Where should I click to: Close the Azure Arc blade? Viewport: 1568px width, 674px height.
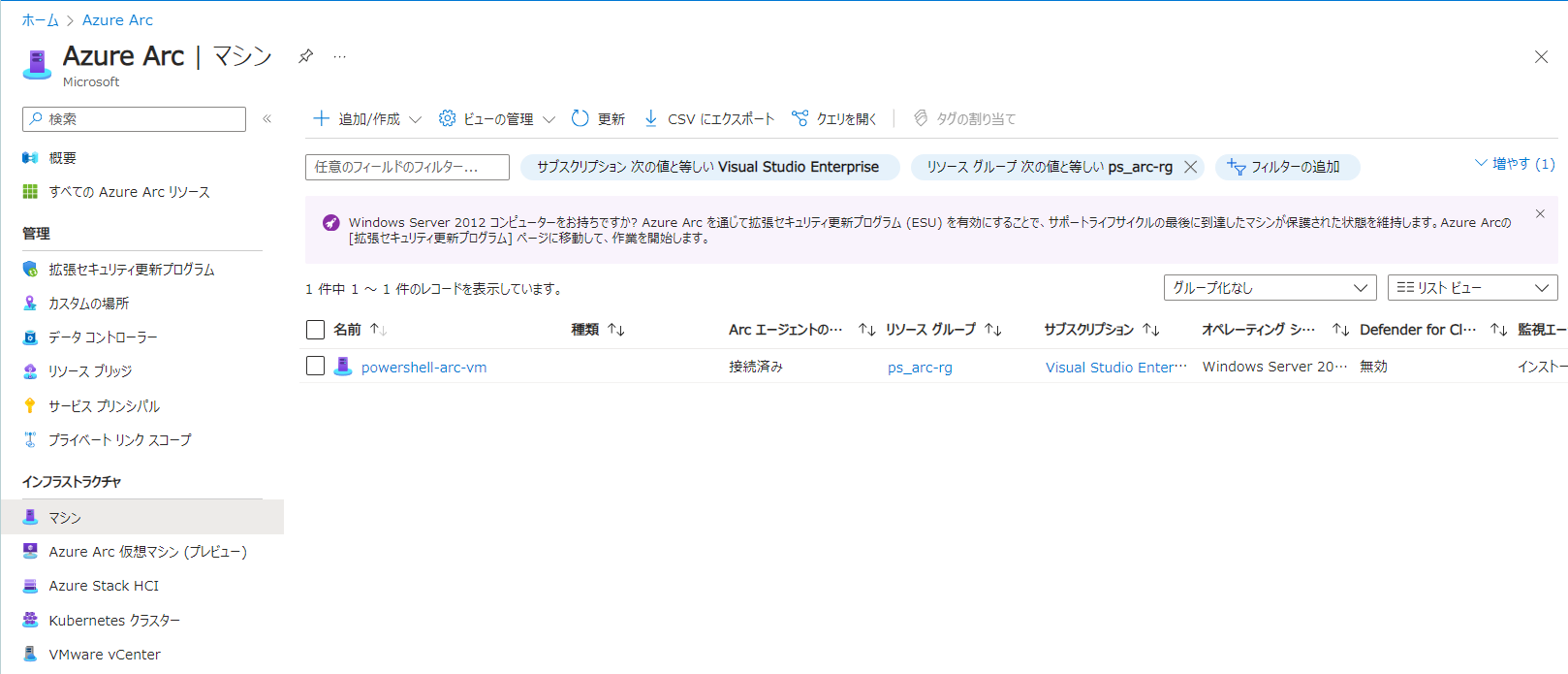coord(1541,57)
